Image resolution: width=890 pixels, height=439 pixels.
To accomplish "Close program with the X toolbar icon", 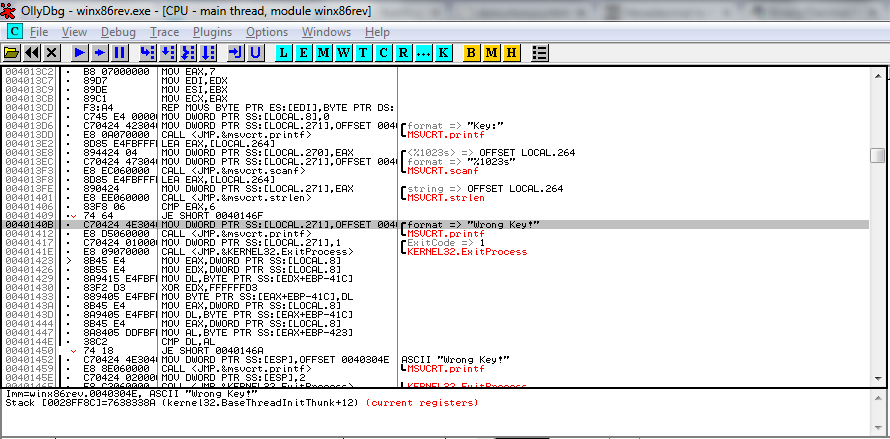I will pyautogui.click(x=52, y=53).
